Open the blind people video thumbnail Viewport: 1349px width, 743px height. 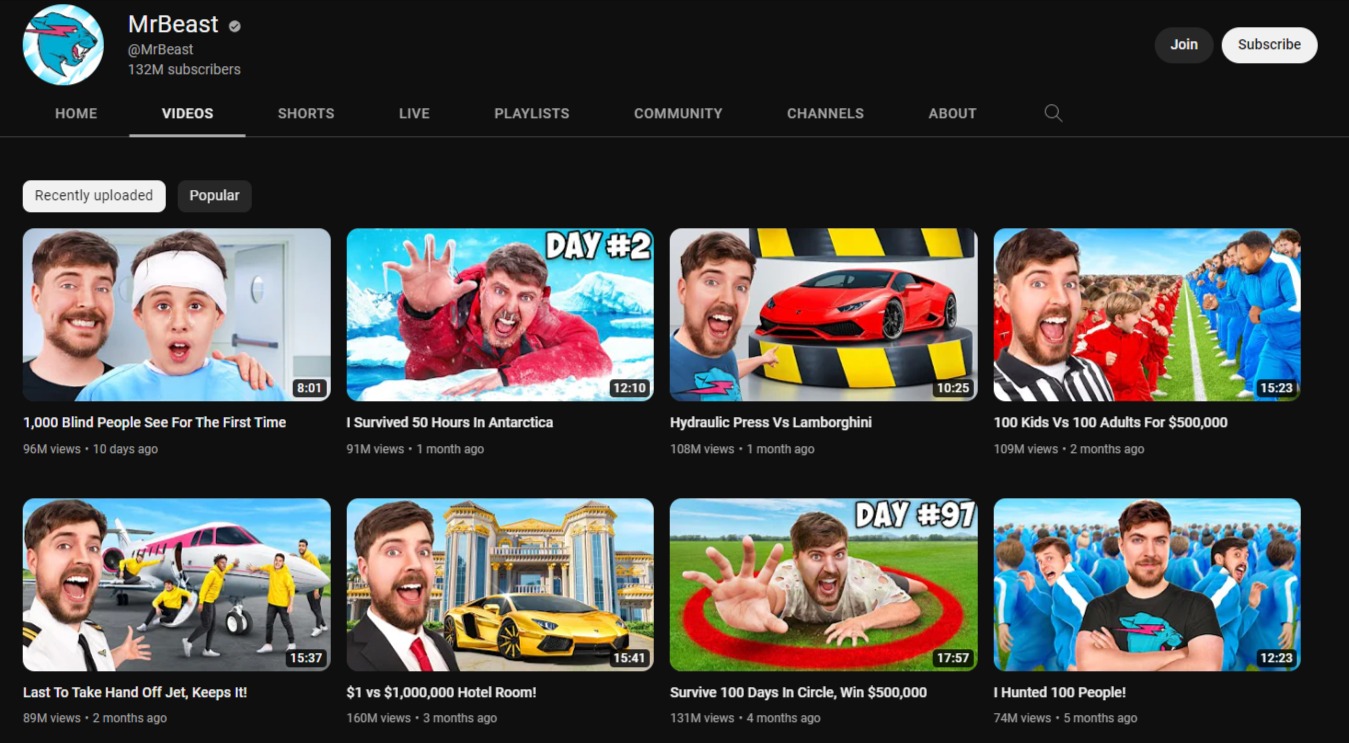[176, 315]
